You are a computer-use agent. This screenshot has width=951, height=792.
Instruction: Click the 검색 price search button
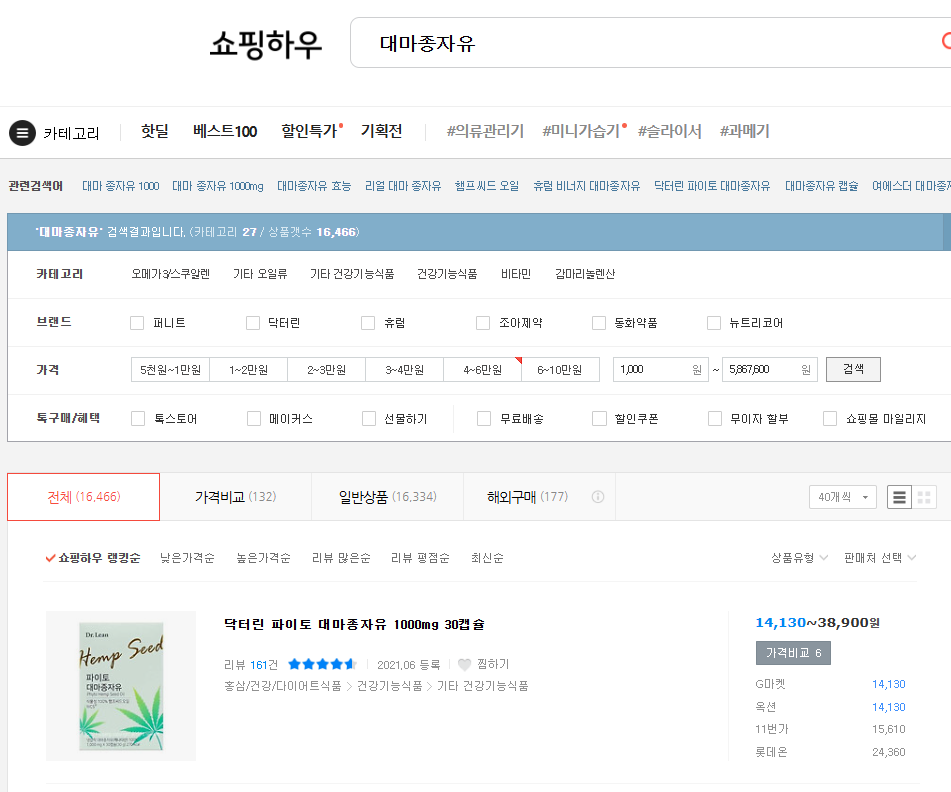click(x=852, y=368)
